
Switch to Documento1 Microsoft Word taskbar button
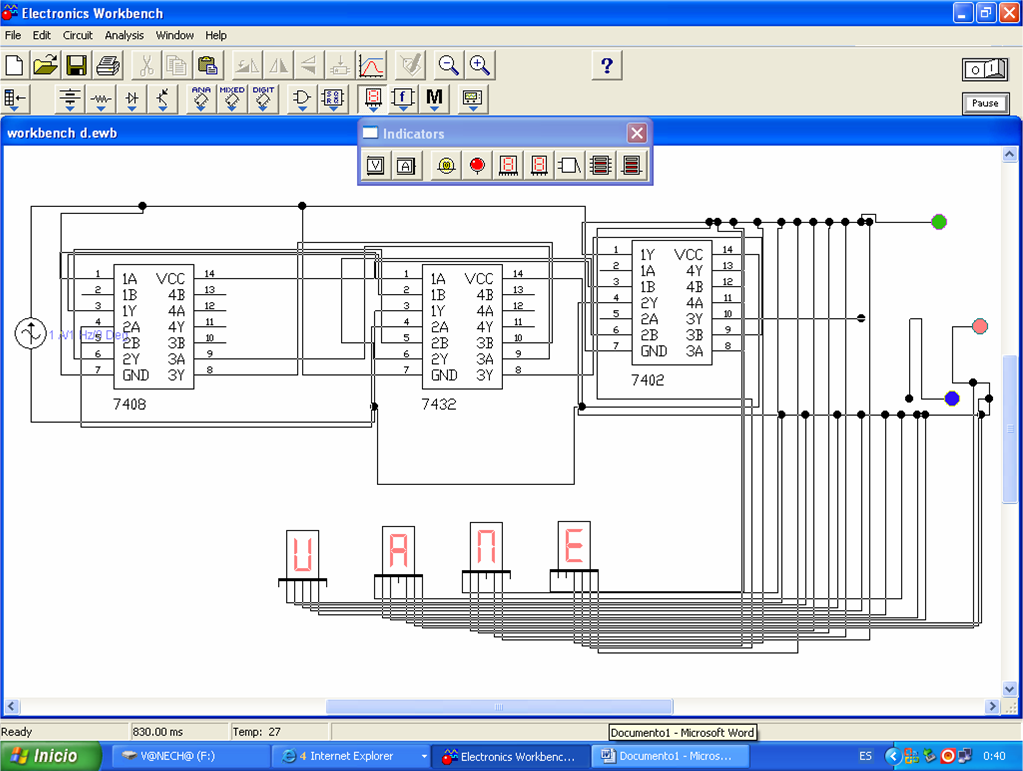click(670, 756)
